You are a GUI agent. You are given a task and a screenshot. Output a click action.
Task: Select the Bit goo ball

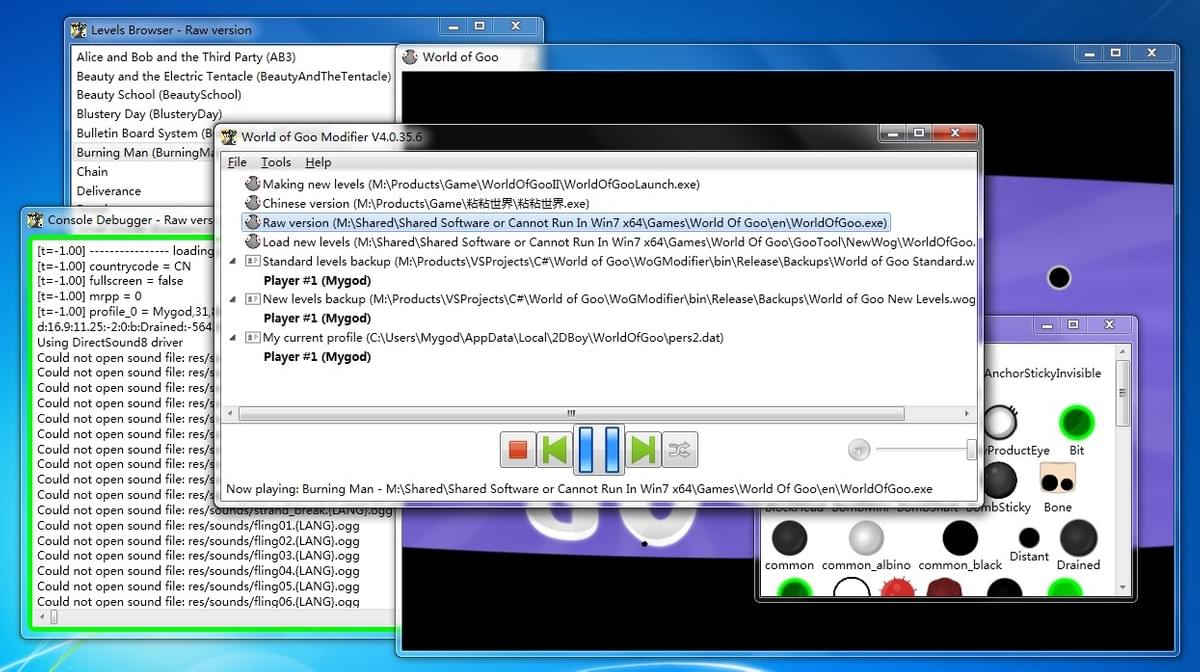click(x=1076, y=423)
